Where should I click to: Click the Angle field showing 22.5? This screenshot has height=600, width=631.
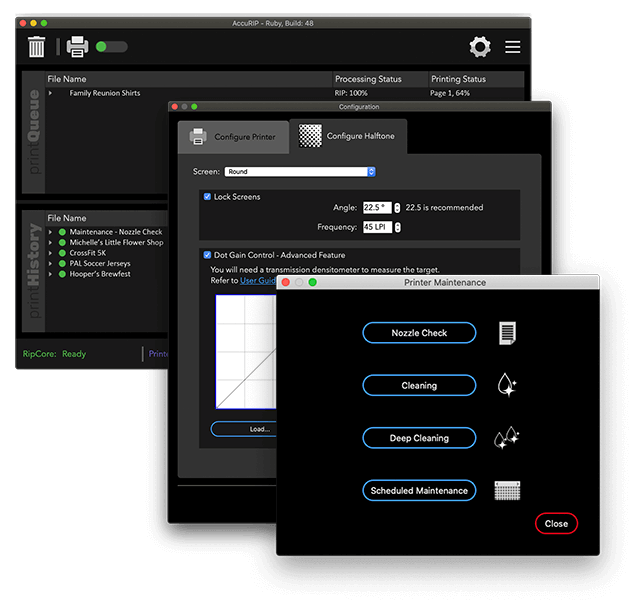click(377, 207)
